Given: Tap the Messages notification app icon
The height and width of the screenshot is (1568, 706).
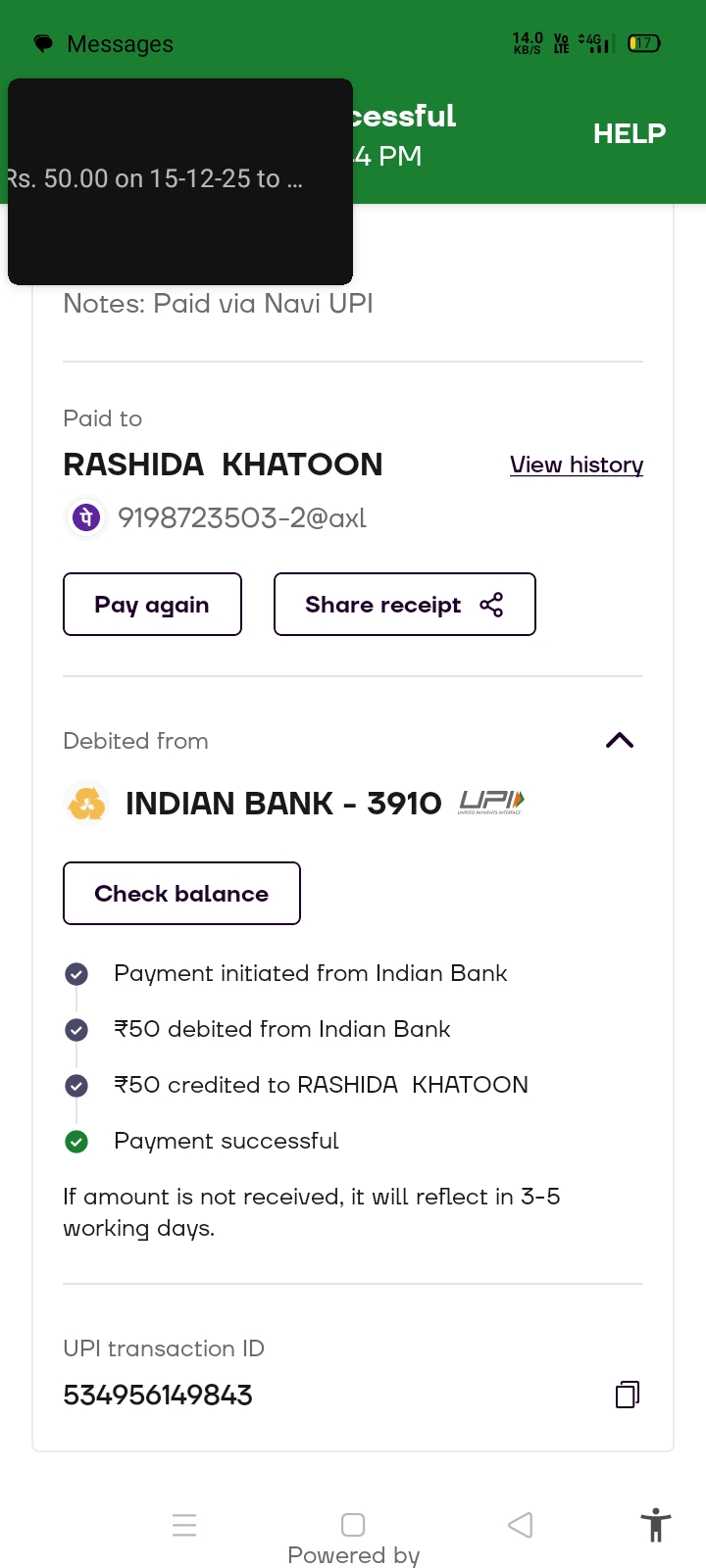Looking at the screenshot, I should (x=43, y=44).
